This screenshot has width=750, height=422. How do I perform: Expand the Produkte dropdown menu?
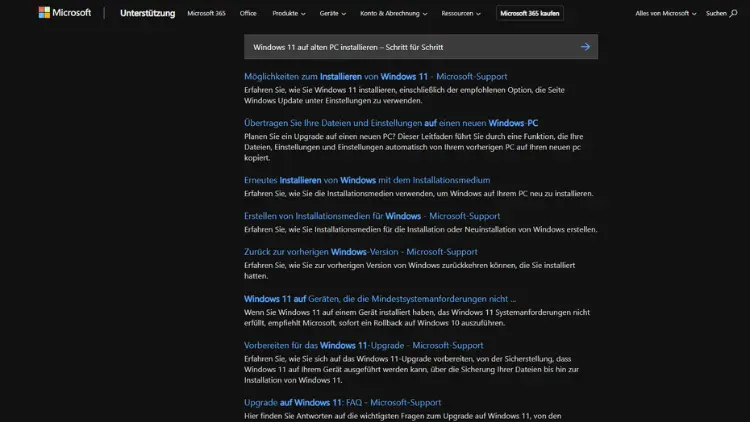click(288, 13)
